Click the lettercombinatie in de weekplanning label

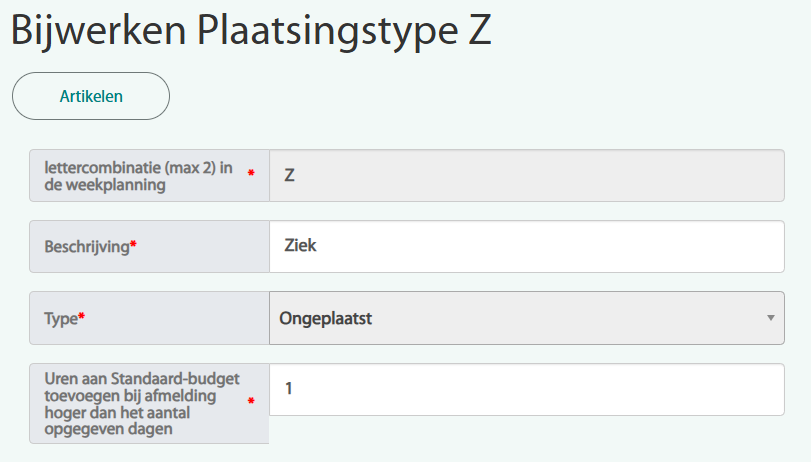138,176
